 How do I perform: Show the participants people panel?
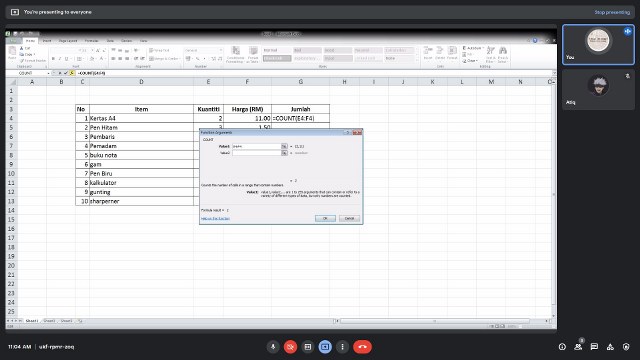point(578,347)
